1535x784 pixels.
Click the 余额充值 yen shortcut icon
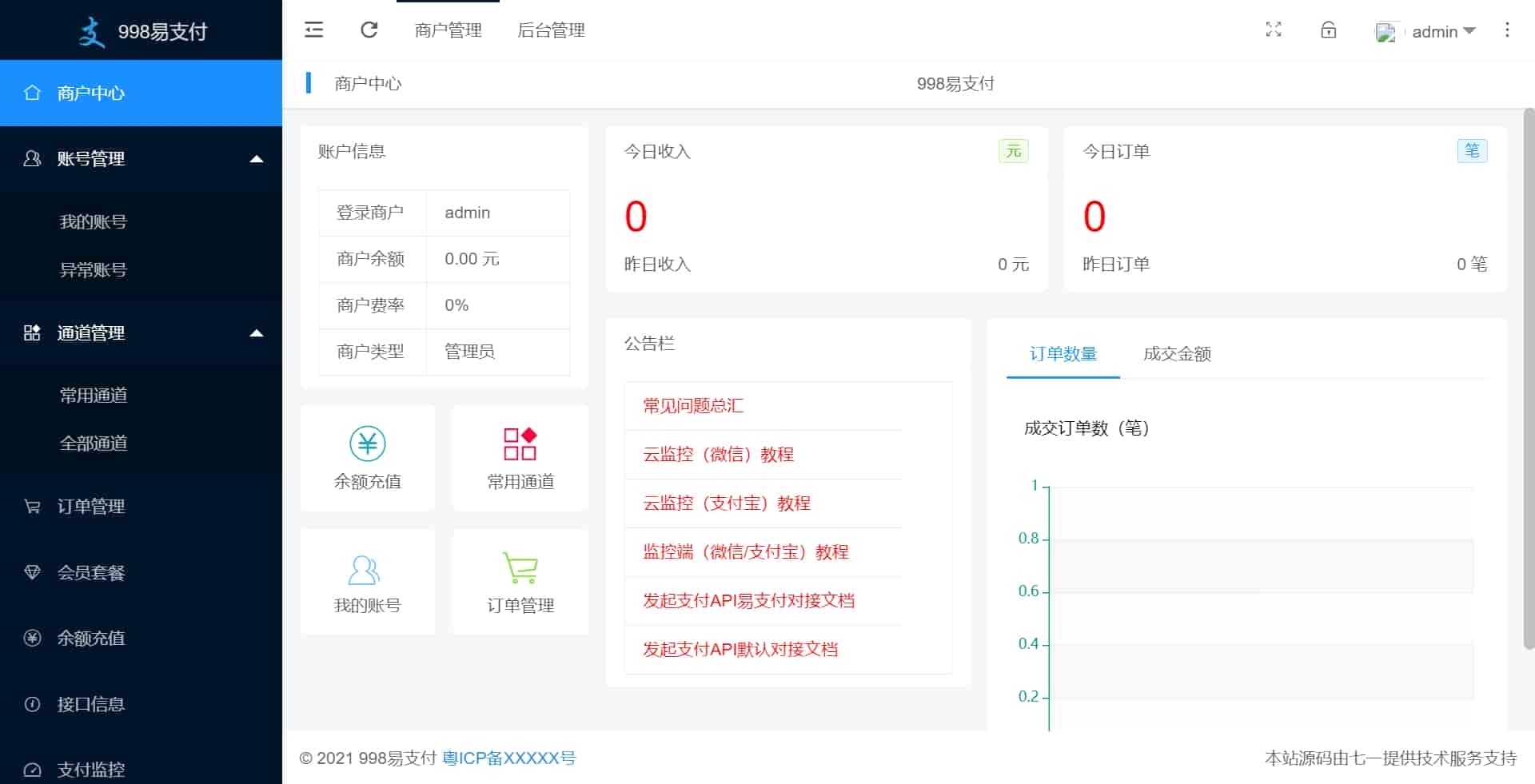pyautogui.click(x=368, y=444)
